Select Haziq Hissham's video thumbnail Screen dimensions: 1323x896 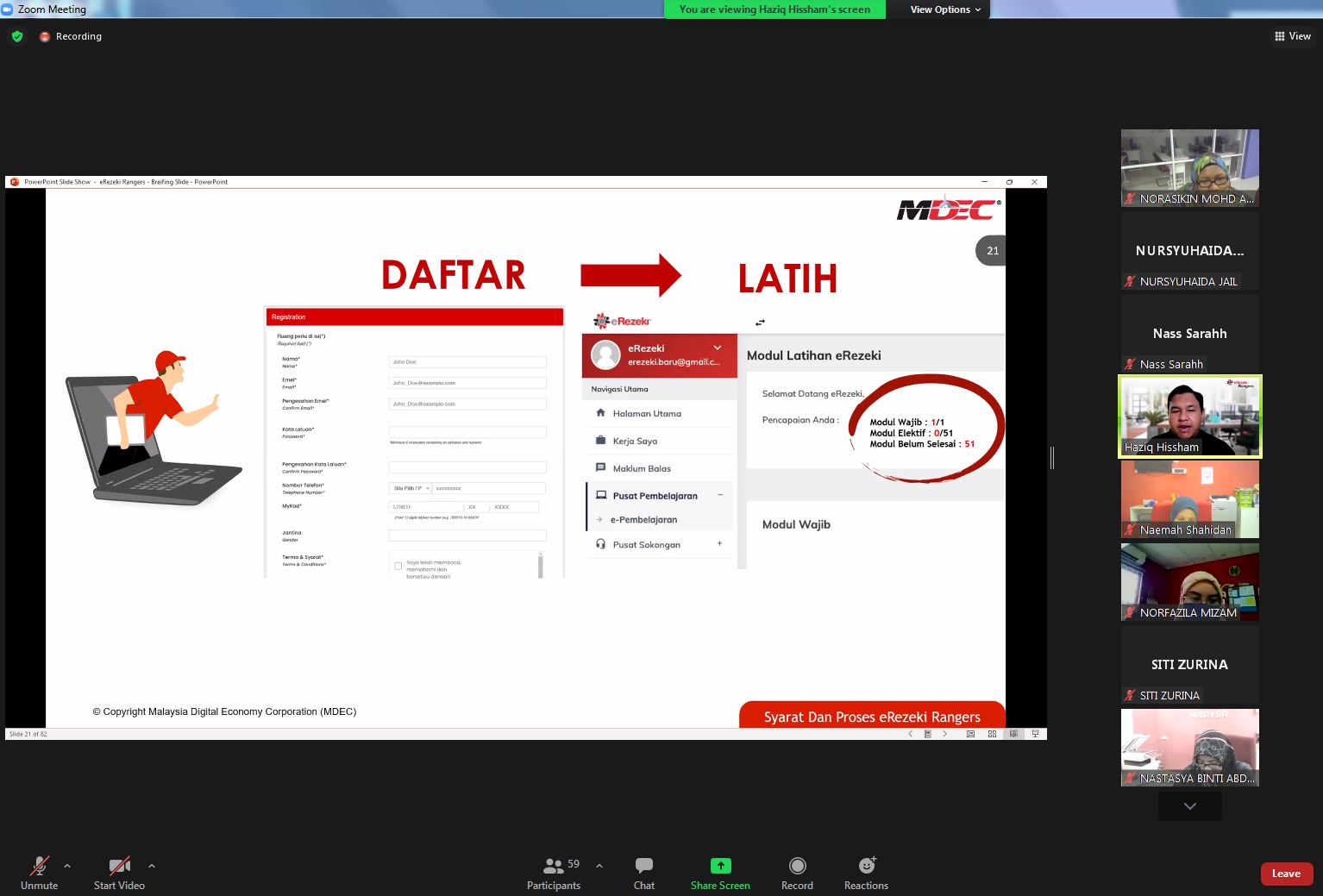1189,417
